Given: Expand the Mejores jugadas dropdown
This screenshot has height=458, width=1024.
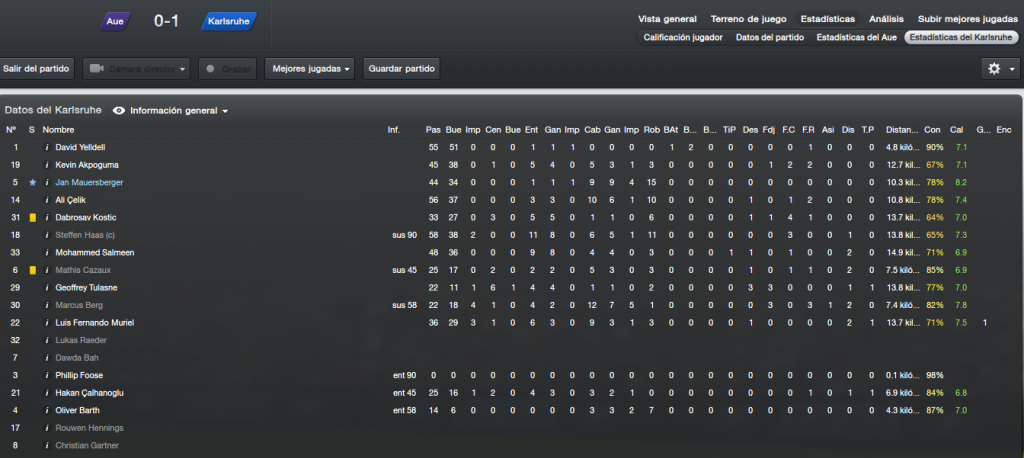Looking at the screenshot, I should point(310,69).
